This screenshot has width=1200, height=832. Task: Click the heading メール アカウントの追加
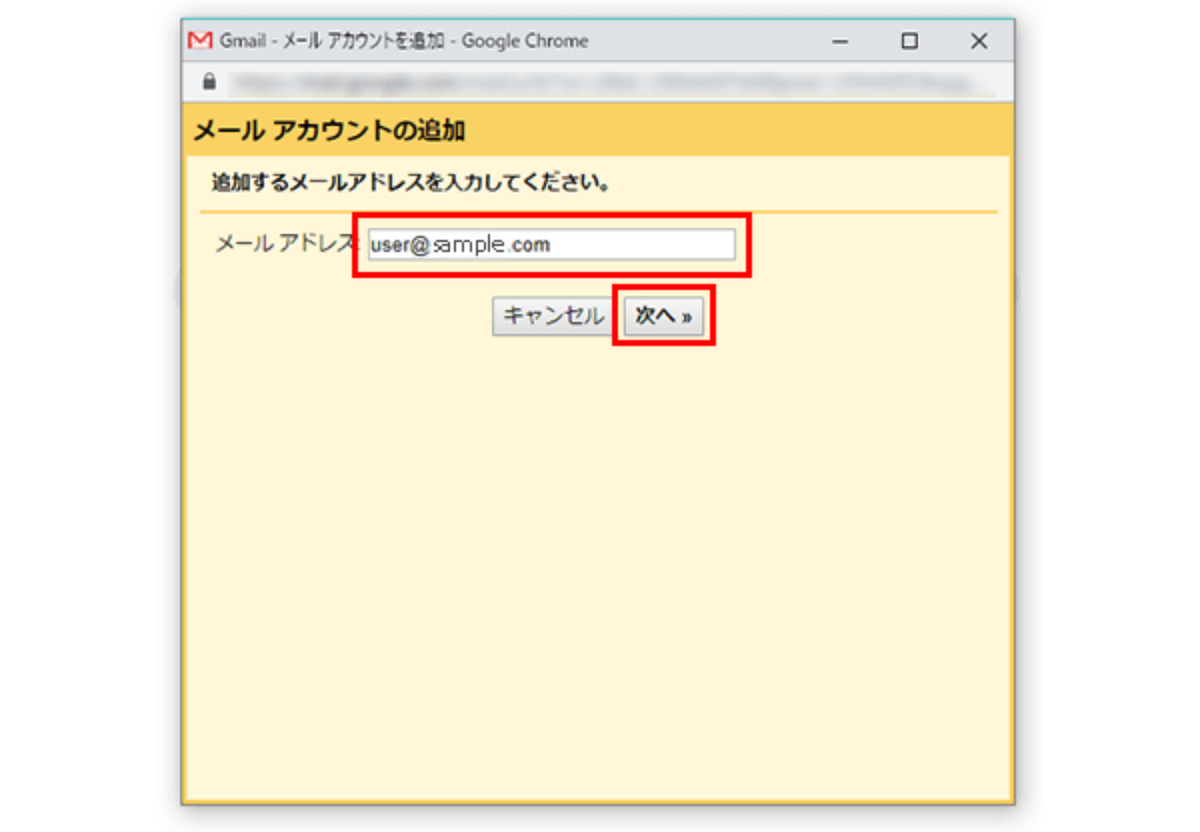click(x=329, y=130)
